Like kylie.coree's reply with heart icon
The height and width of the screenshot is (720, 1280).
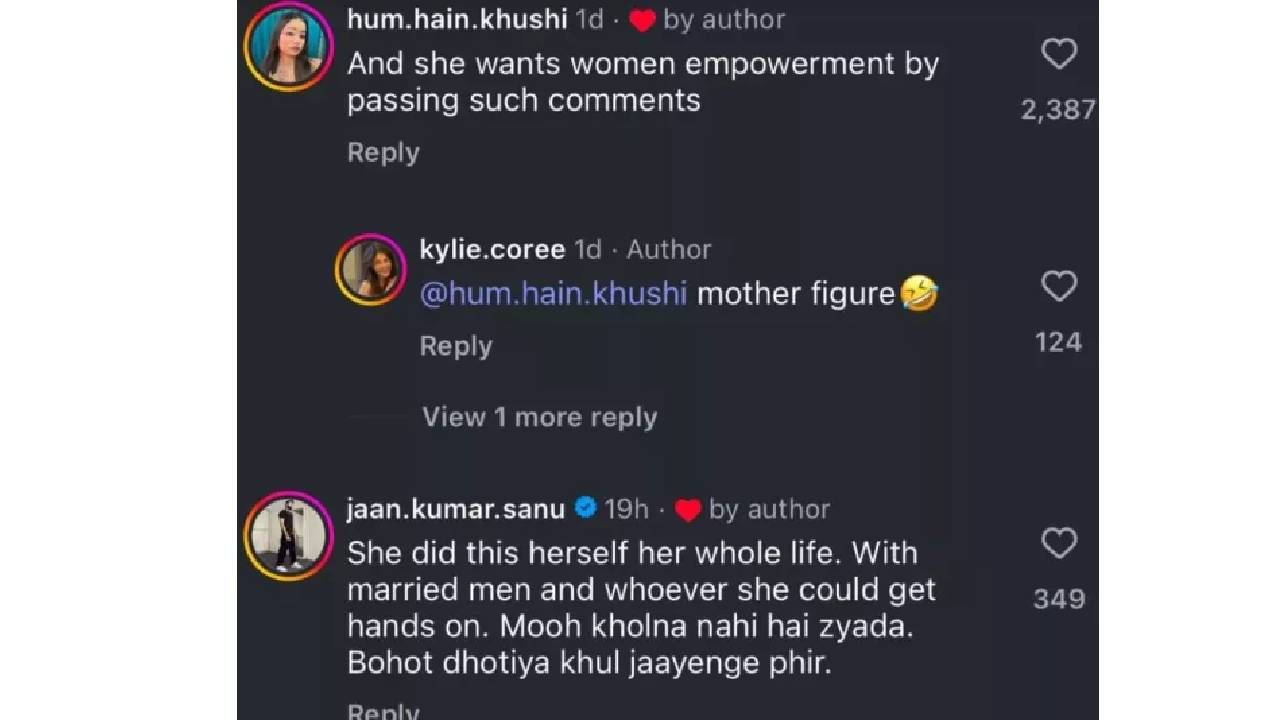click(1058, 286)
